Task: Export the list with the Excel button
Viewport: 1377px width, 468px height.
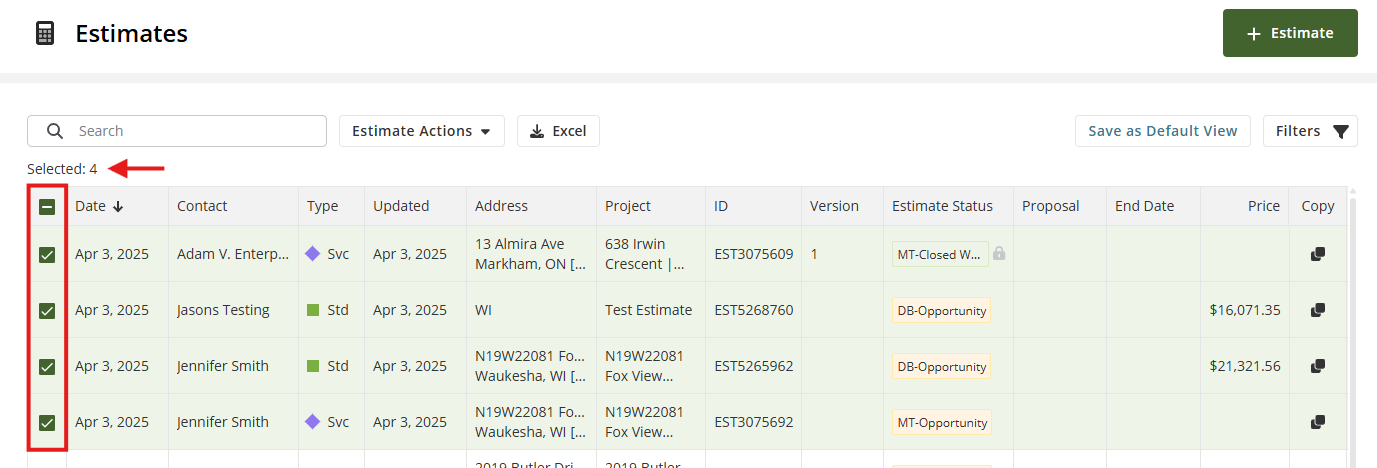Action: click(558, 131)
